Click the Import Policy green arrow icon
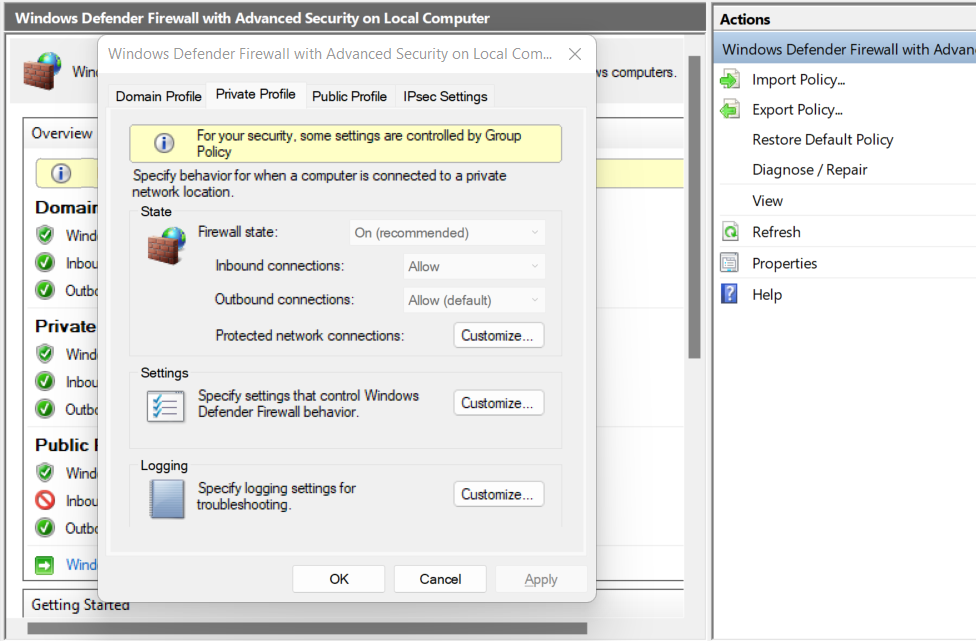Image resolution: width=976 pixels, height=641 pixels. coord(730,80)
